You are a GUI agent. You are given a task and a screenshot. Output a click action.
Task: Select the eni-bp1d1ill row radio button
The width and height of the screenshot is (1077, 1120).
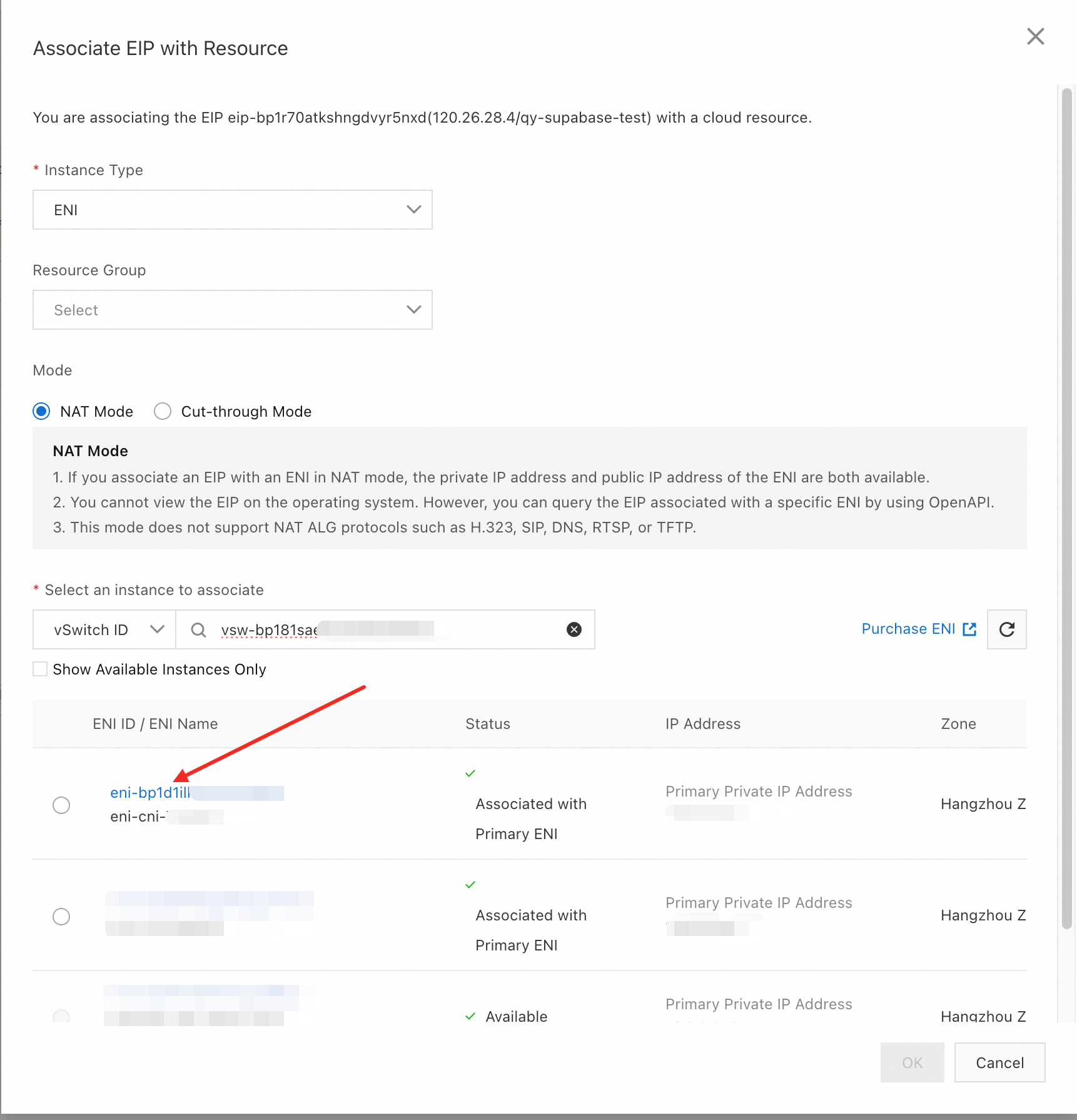point(61,805)
